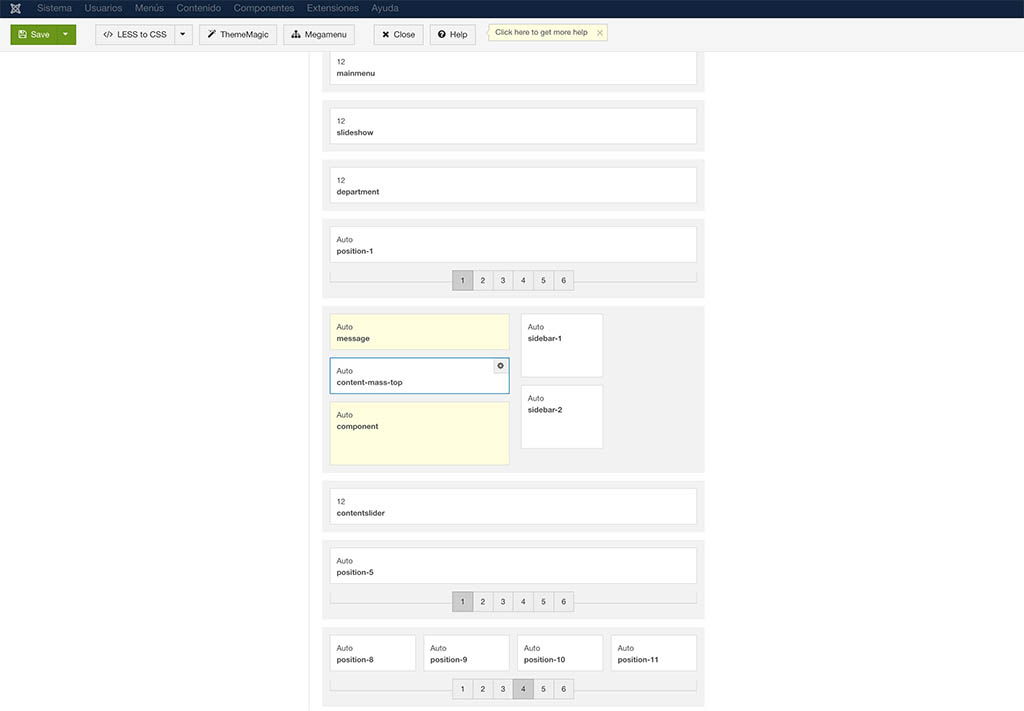
Task: Set position-5 row to 6 columns
Action: [x=564, y=602]
